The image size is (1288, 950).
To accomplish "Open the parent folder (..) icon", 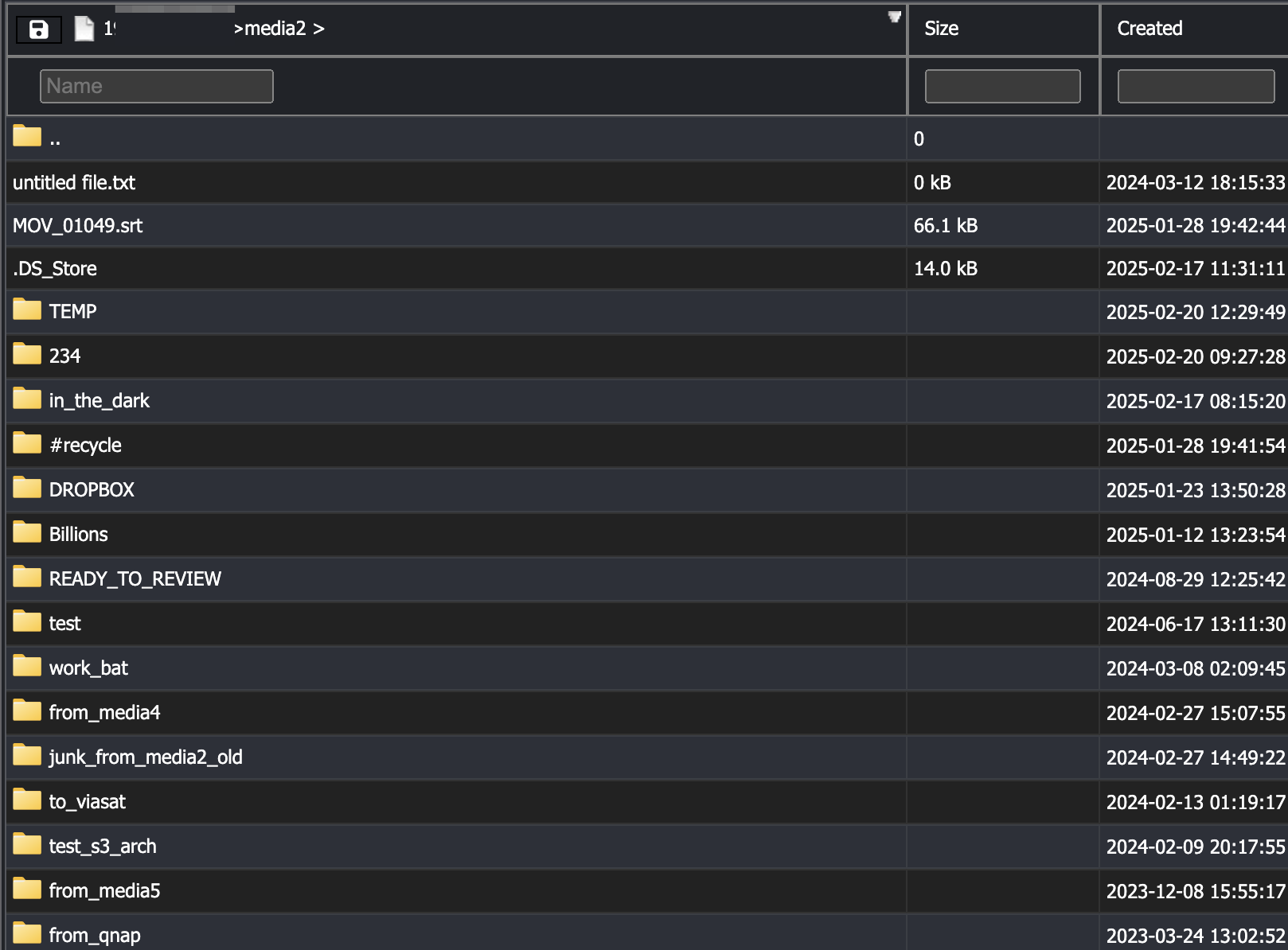I will click(27, 136).
